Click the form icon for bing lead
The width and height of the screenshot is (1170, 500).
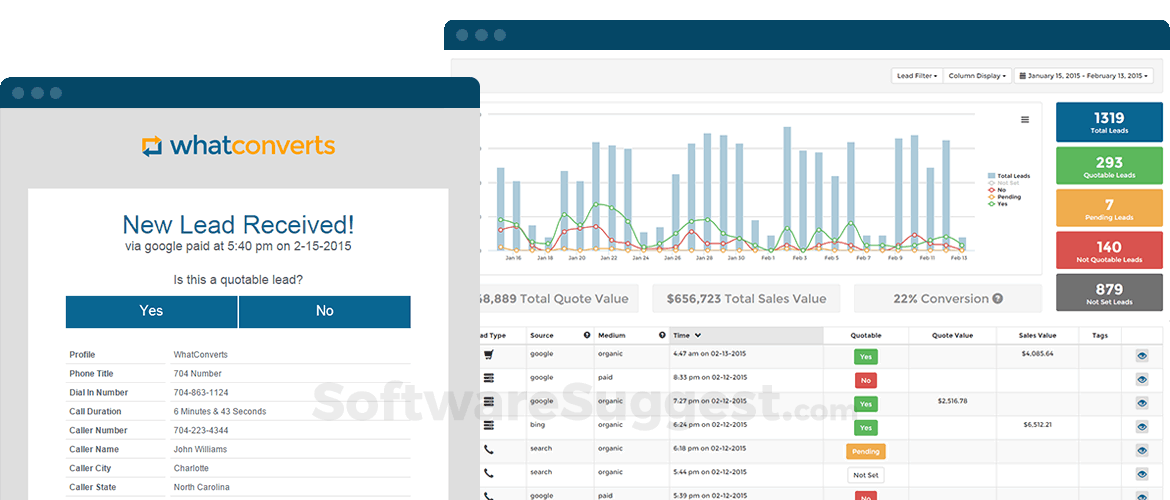tap(489, 427)
